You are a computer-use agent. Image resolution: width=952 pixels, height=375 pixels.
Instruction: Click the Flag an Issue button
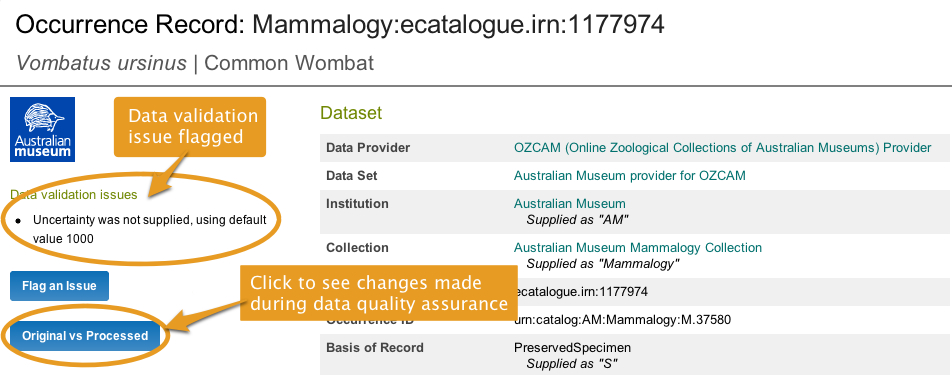coord(60,286)
